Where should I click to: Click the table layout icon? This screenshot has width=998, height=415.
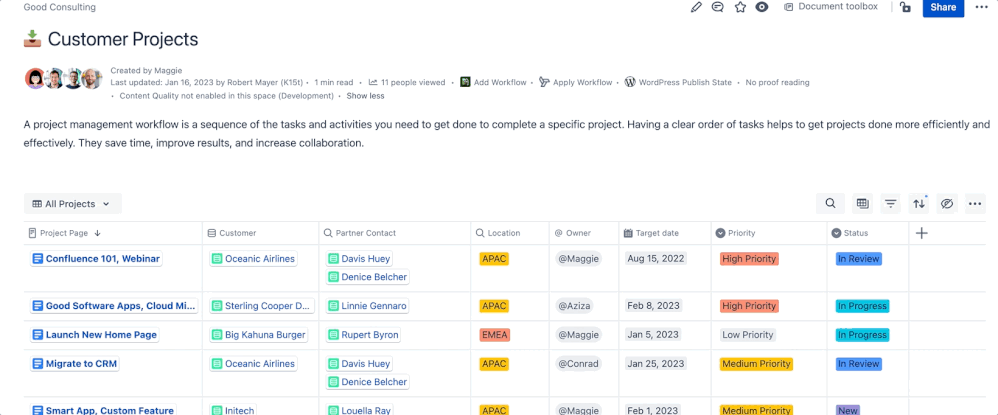click(x=862, y=204)
